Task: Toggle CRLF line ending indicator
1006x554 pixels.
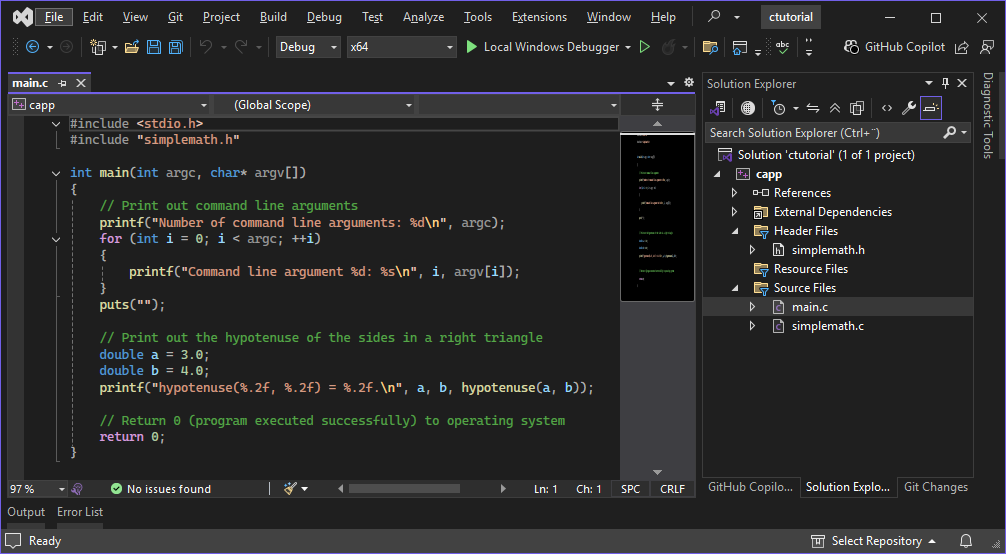Action: point(672,489)
